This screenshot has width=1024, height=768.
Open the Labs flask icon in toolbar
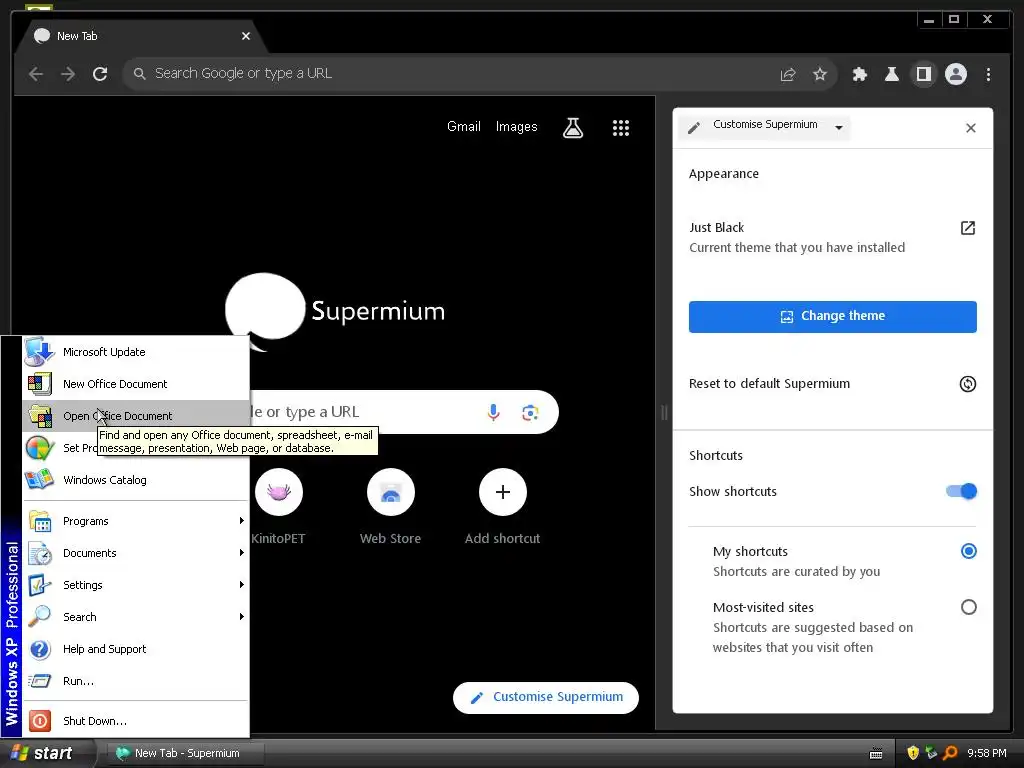coord(891,74)
